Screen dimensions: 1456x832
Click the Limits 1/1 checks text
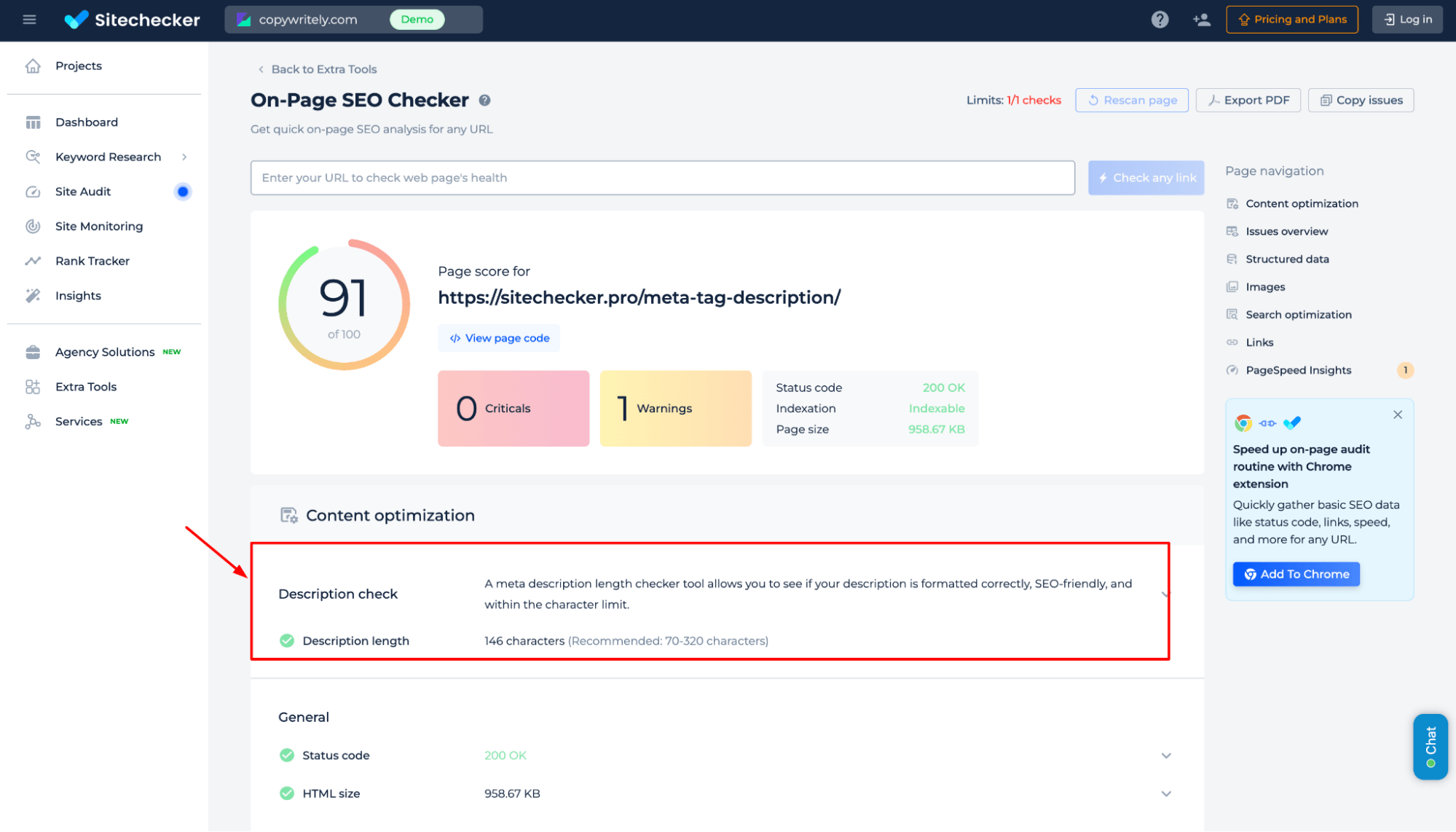click(x=1014, y=101)
